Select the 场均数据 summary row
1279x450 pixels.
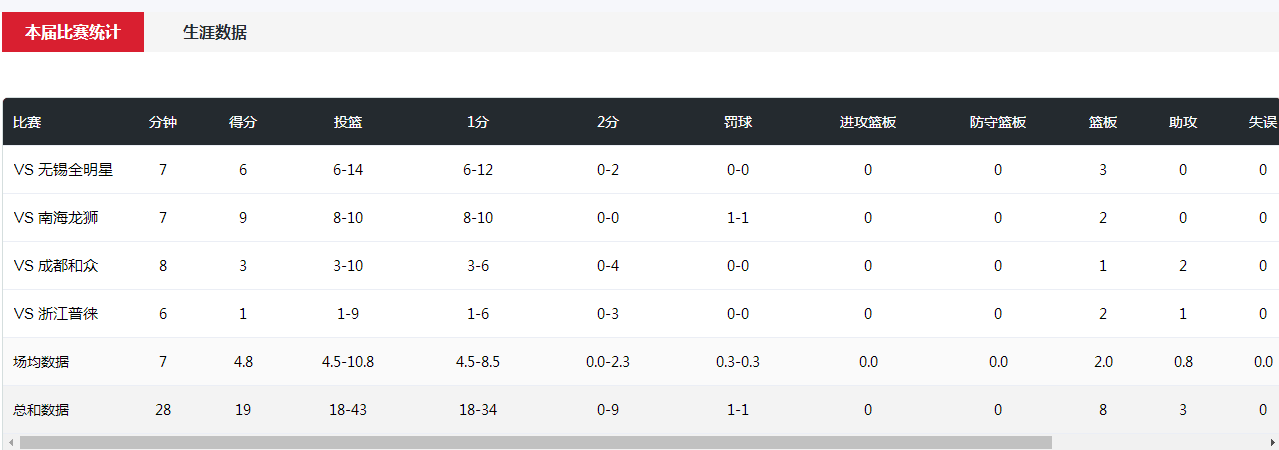641,362
